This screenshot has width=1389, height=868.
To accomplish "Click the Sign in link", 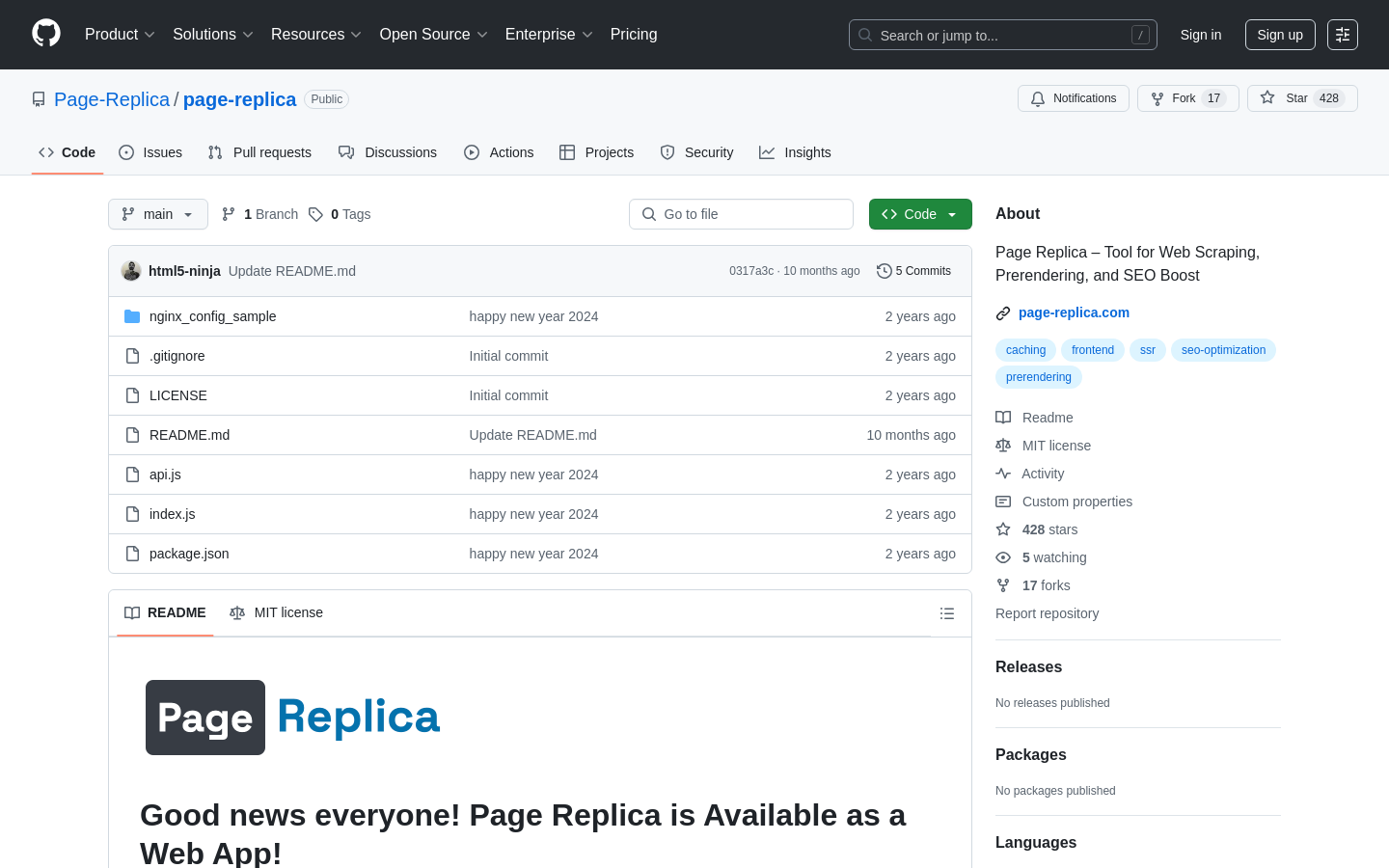I will (1201, 35).
